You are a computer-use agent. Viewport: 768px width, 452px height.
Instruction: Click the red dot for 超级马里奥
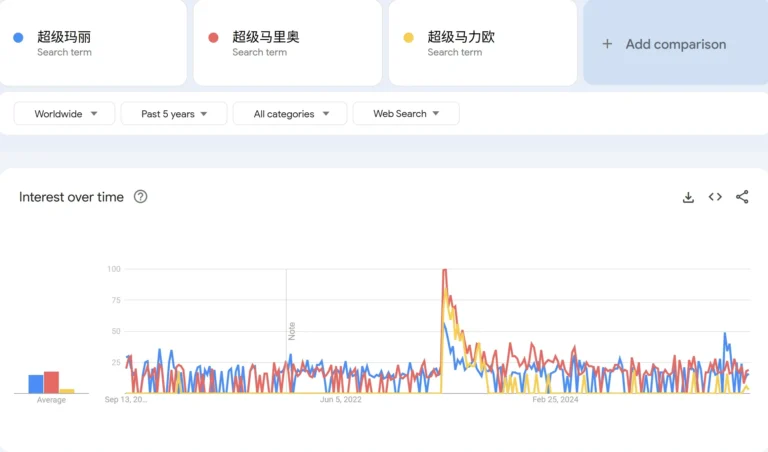(x=213, y=38)
